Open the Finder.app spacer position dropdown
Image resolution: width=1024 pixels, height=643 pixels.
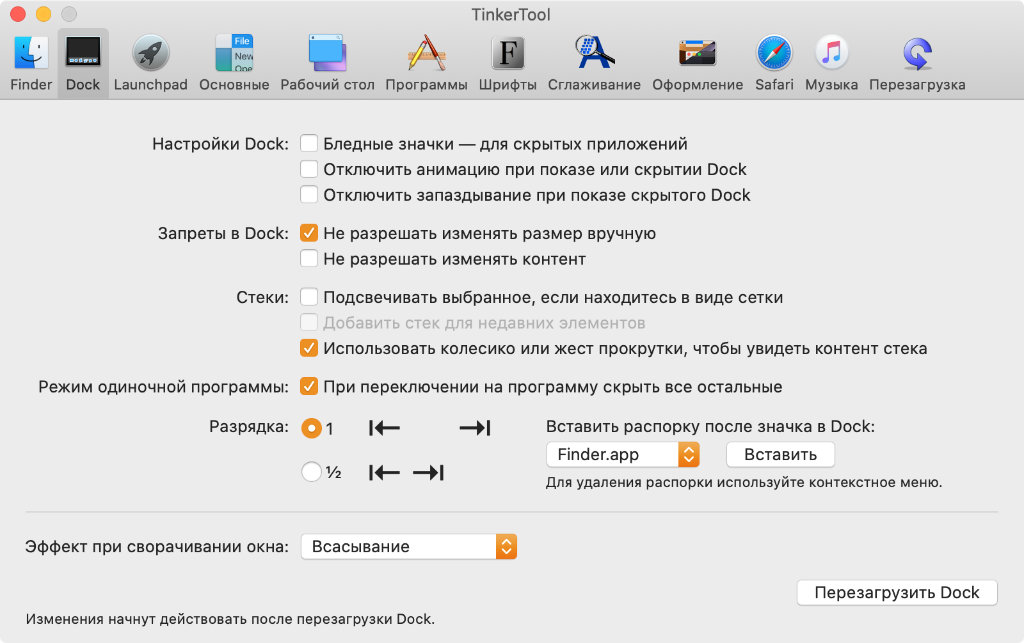(622, 454)
